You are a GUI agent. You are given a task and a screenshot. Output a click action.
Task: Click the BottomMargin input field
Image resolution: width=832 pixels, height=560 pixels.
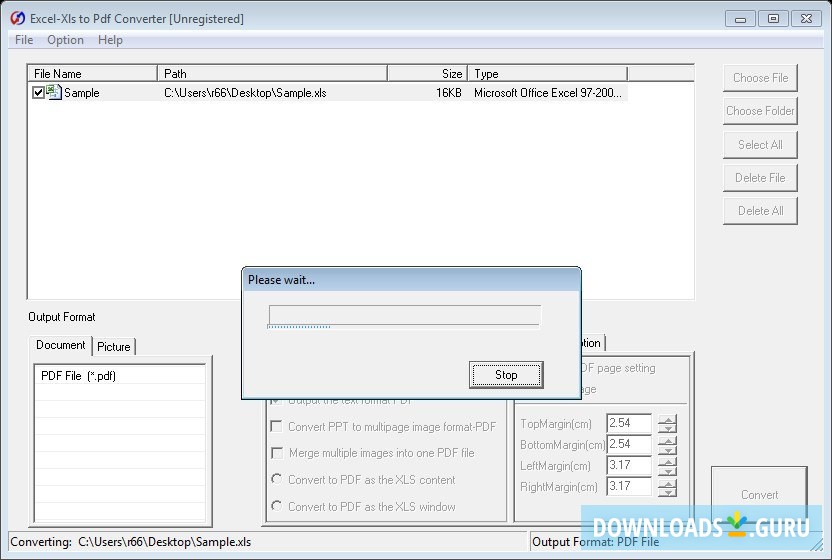tap(629, 444)
